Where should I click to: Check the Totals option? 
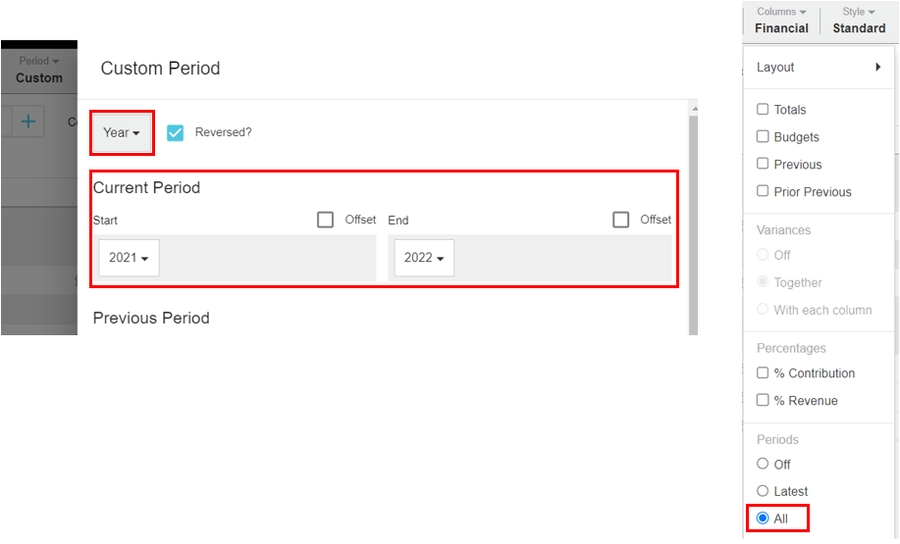(763, 110)
